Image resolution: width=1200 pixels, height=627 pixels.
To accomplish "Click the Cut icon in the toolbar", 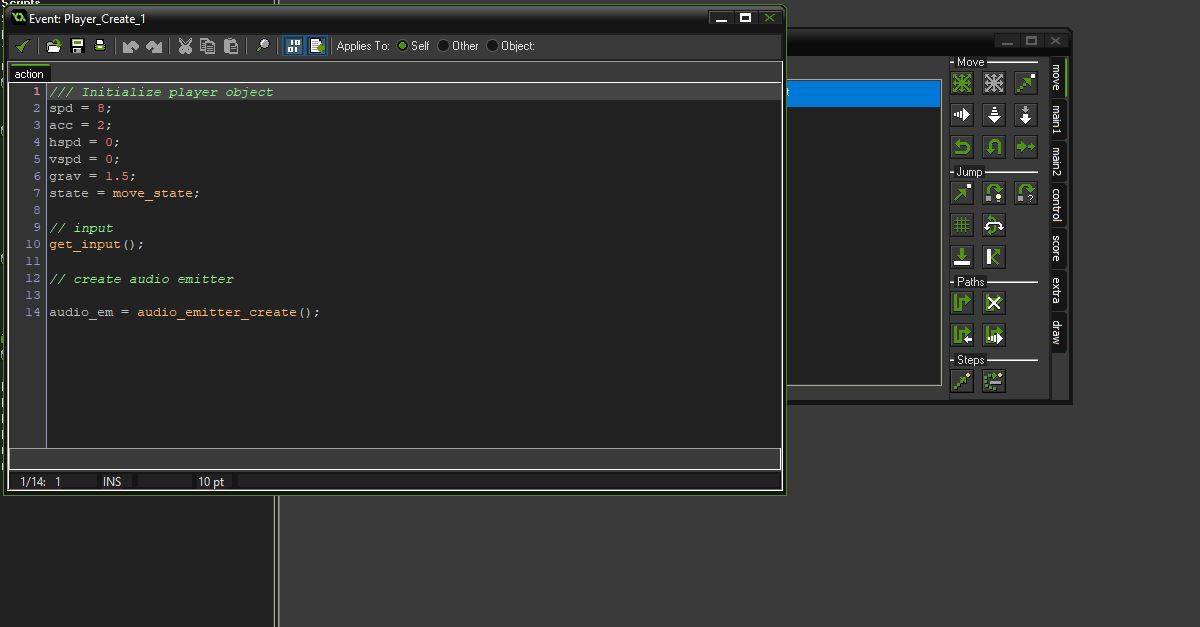I will tap(184, 45).
